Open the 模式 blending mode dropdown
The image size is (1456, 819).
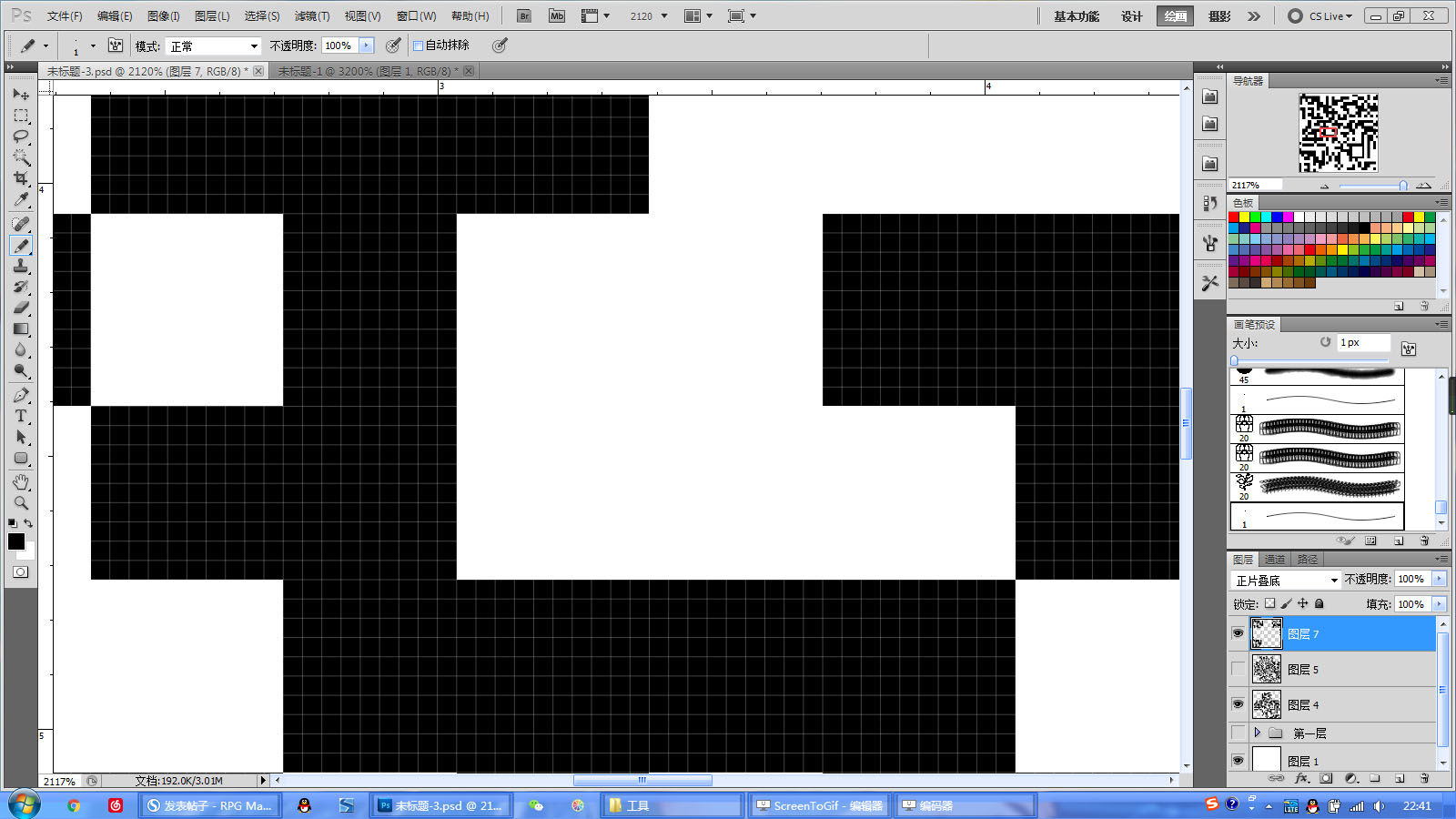click(x=213, y=45)
